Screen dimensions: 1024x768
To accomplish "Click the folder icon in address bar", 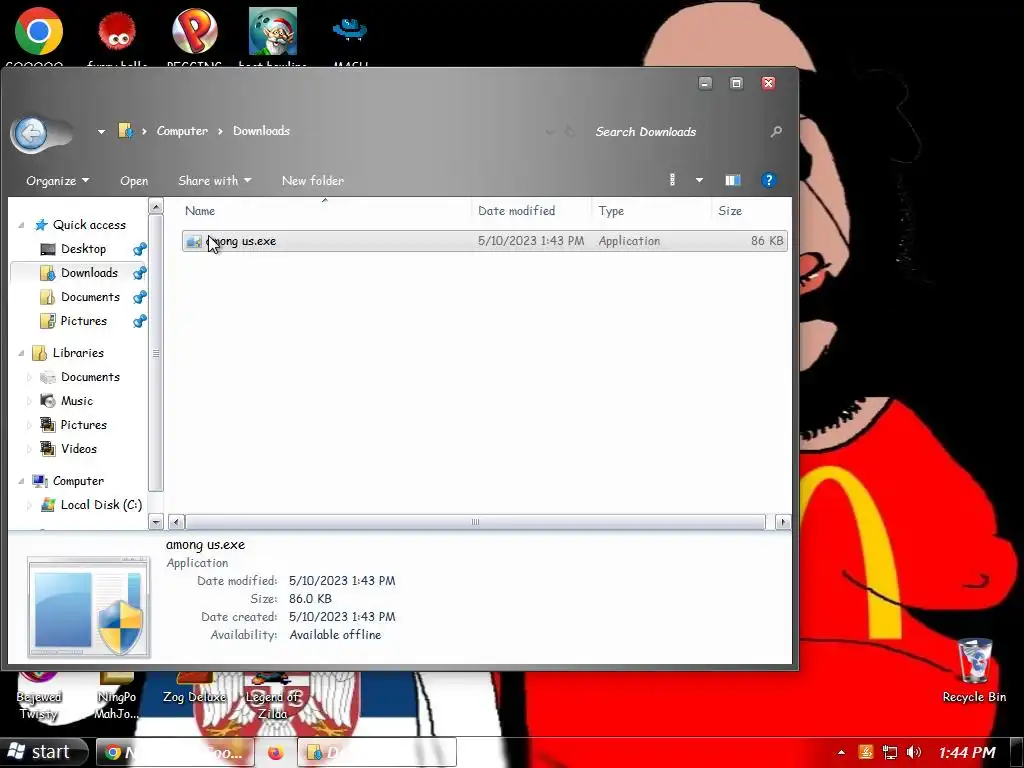I will click(x=126, y=131).
